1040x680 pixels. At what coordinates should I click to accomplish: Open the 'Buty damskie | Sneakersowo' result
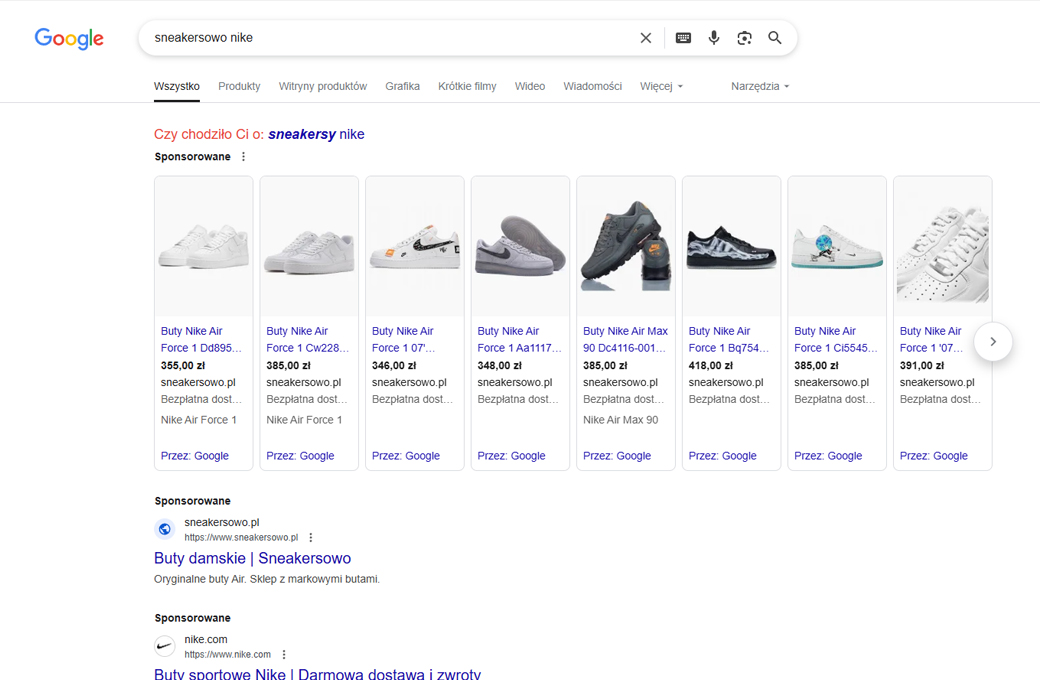point(253,558)
